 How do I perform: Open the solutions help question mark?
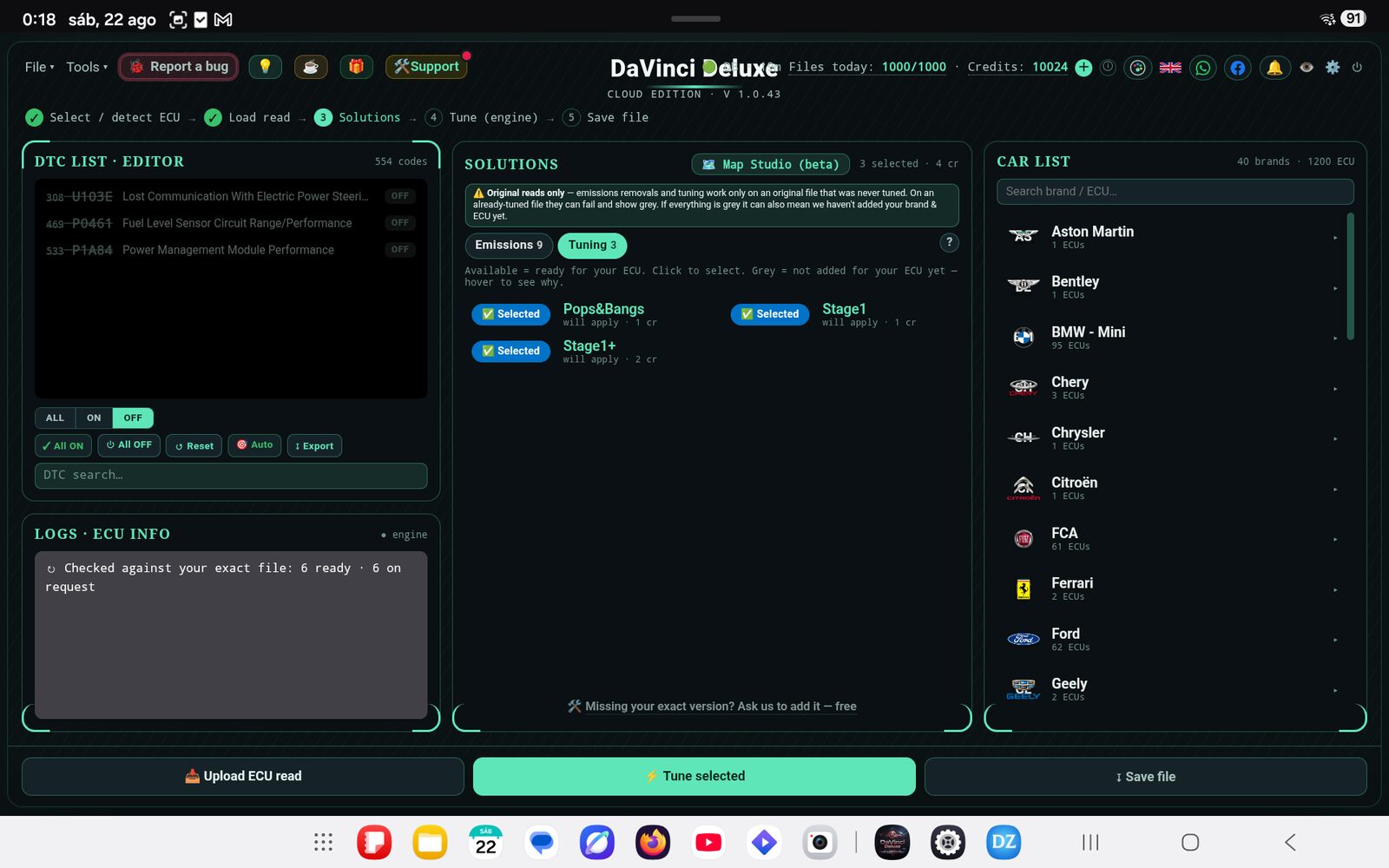point(950,242)
